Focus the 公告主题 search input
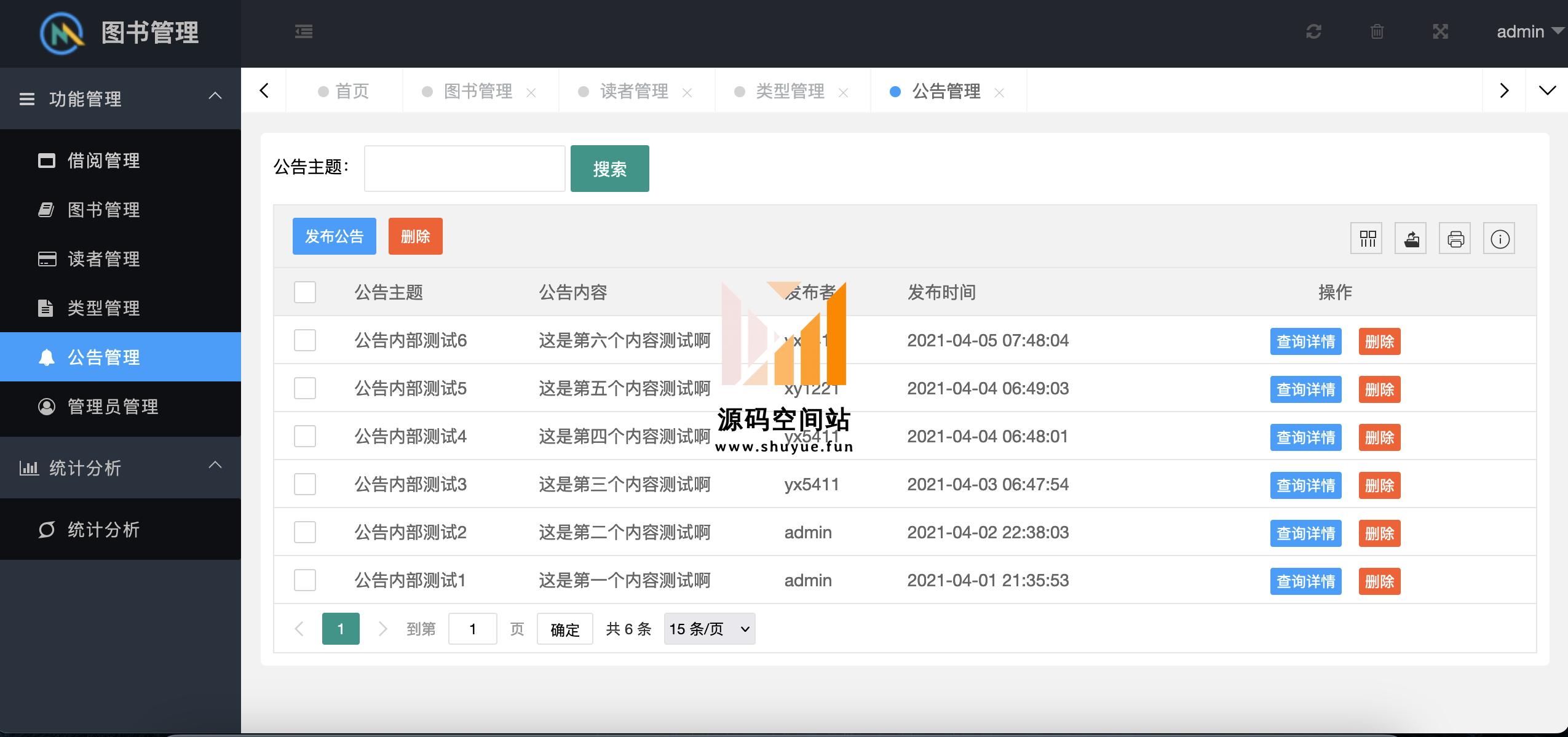 (x=465, y=169)
